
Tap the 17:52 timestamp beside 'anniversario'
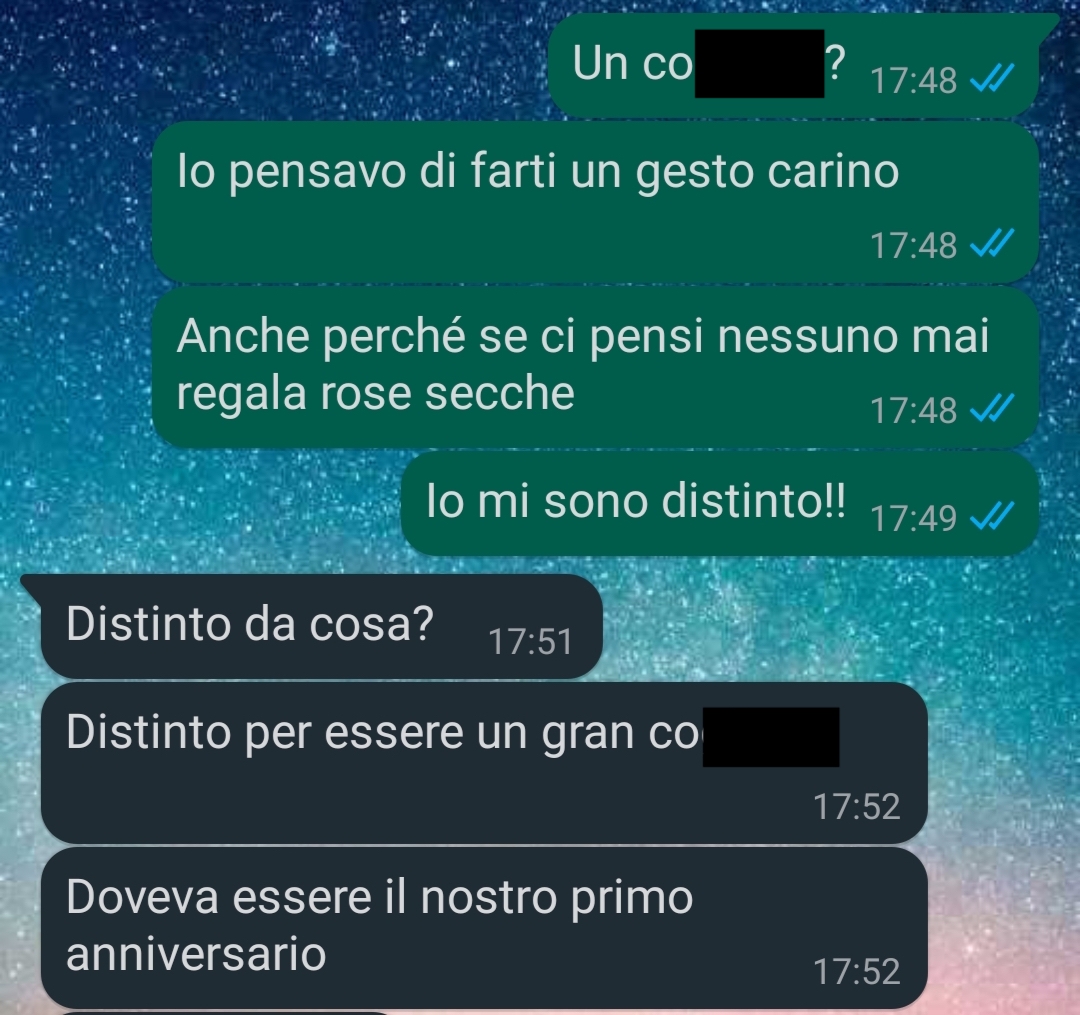click(857, 972)
